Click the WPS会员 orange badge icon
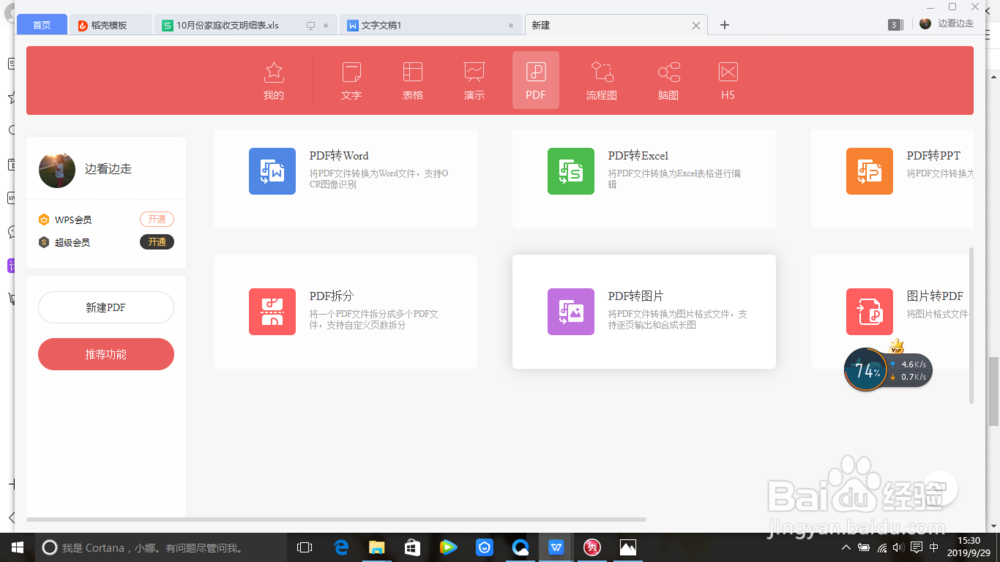 (x=44, y=219)
